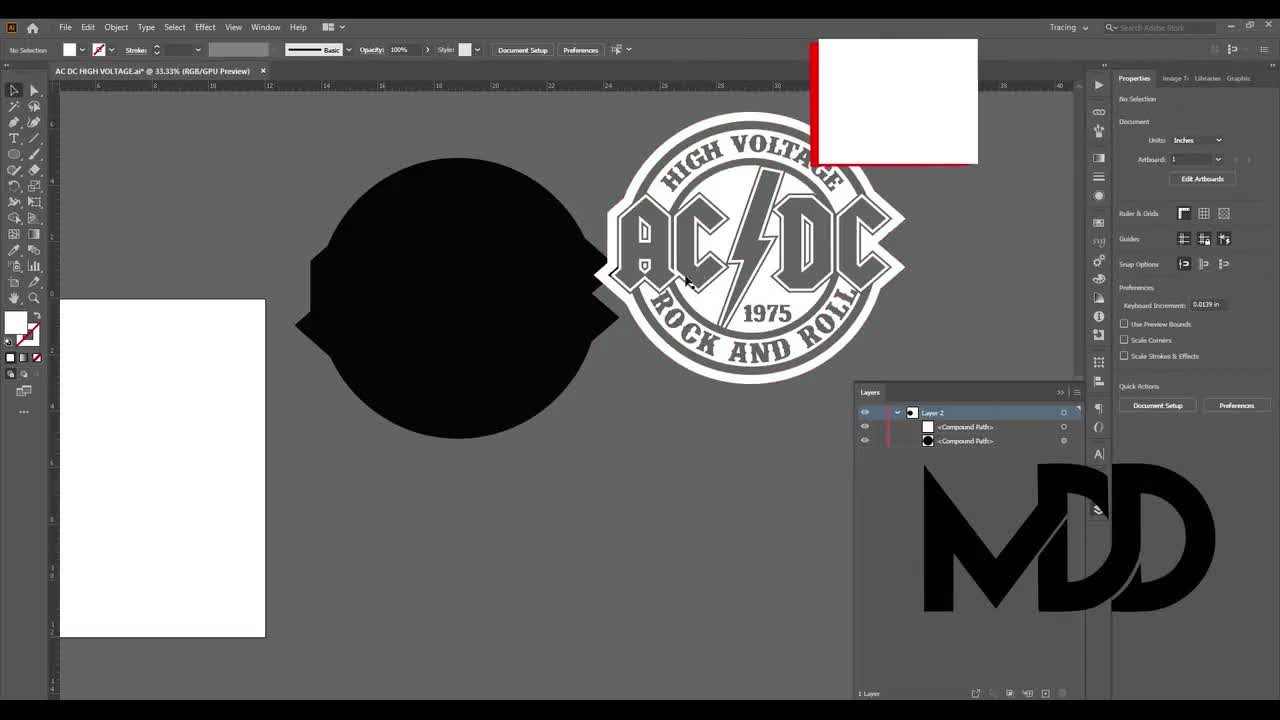Toggle transparency grid icon
This screenshot has width=1280, height=720.
point(1224,213)
